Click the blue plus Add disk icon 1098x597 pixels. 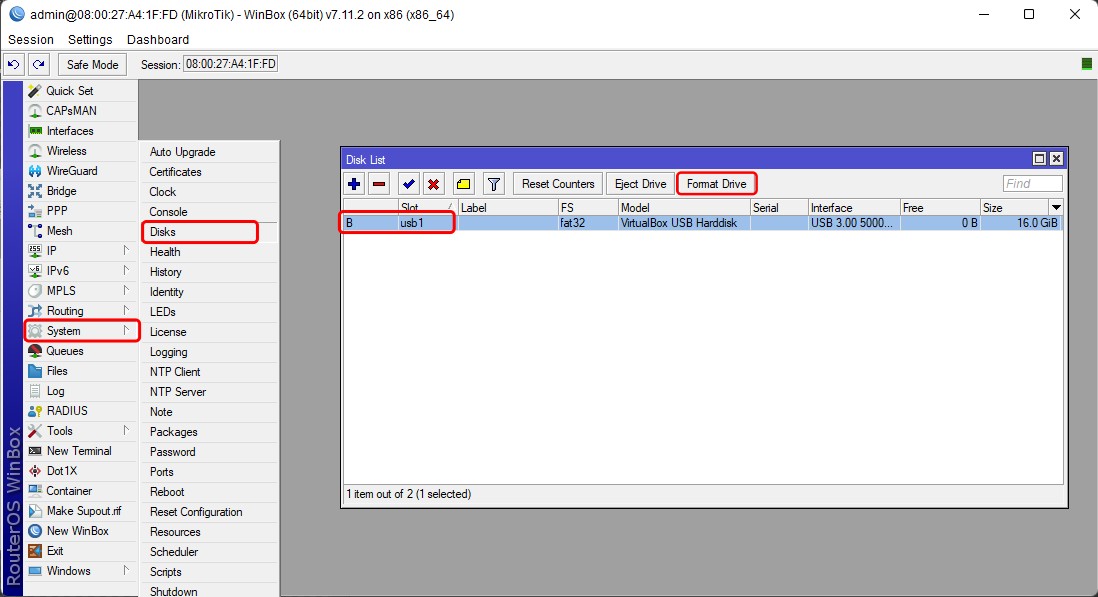(354, 184)
